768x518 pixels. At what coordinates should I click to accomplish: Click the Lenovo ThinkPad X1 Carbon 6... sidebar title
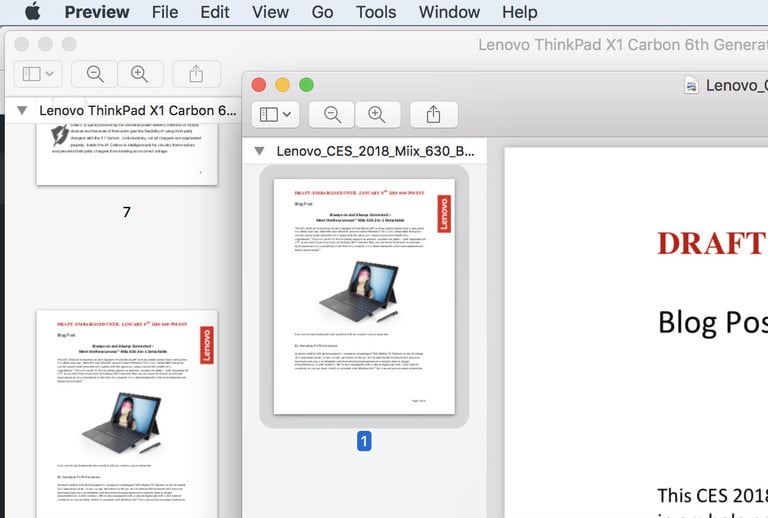point(138,111)
